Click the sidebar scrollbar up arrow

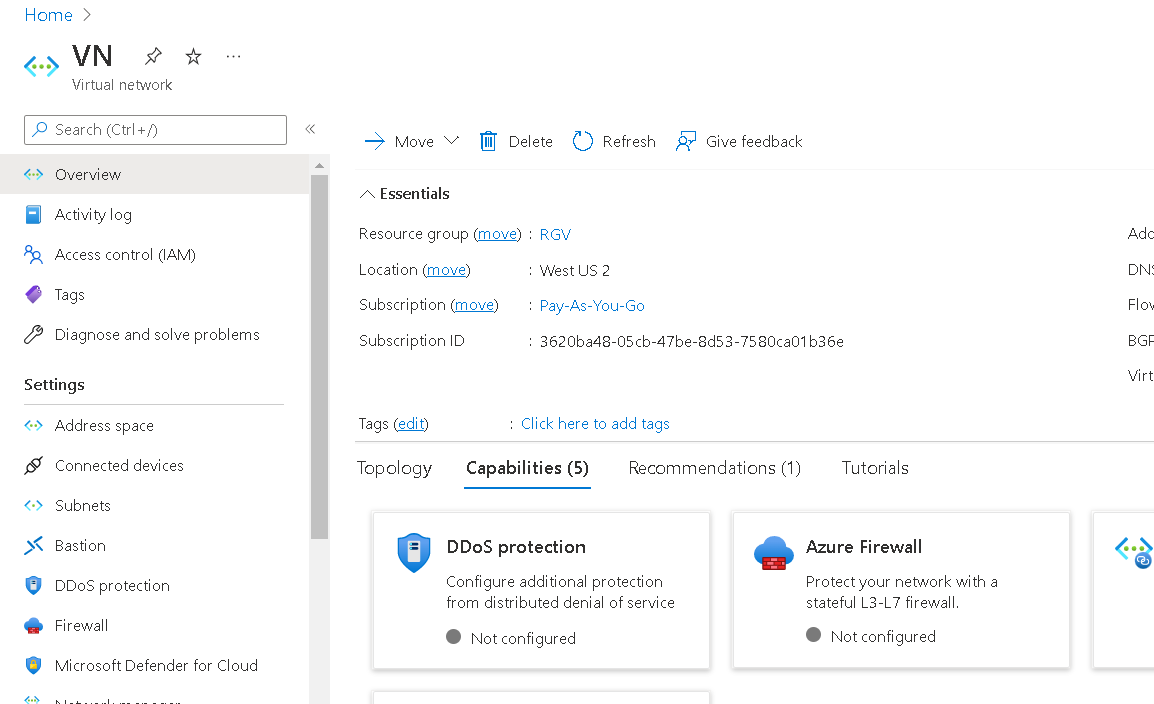(319, 166)
